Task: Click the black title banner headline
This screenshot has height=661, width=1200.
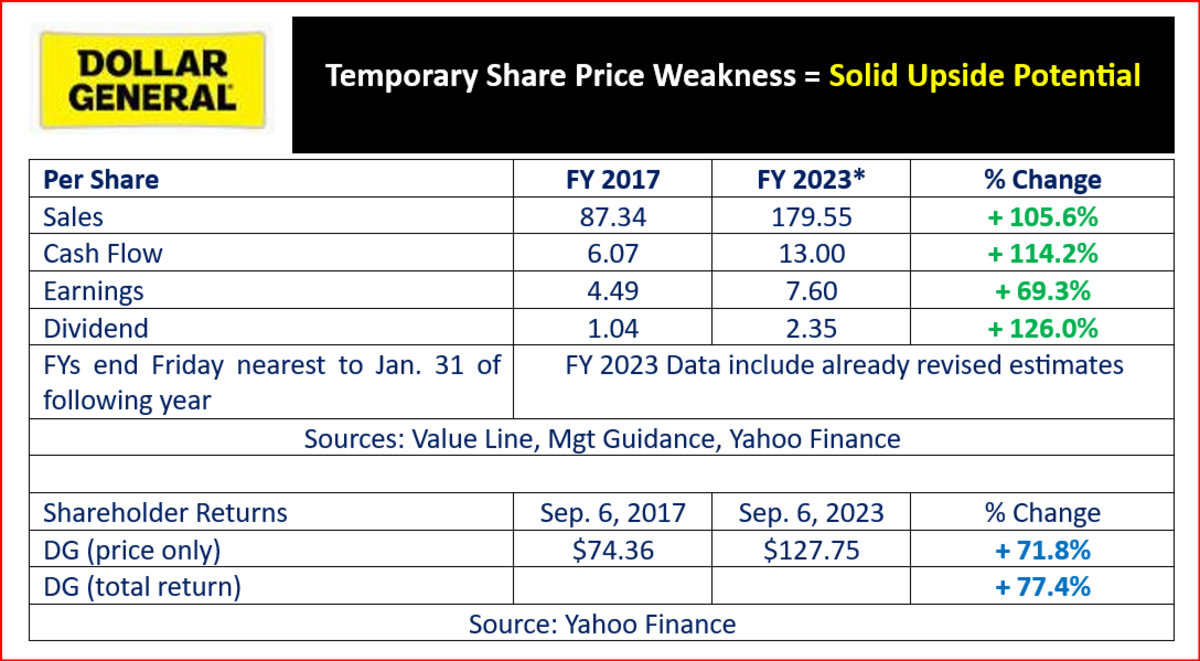Action: click(733, 77)
